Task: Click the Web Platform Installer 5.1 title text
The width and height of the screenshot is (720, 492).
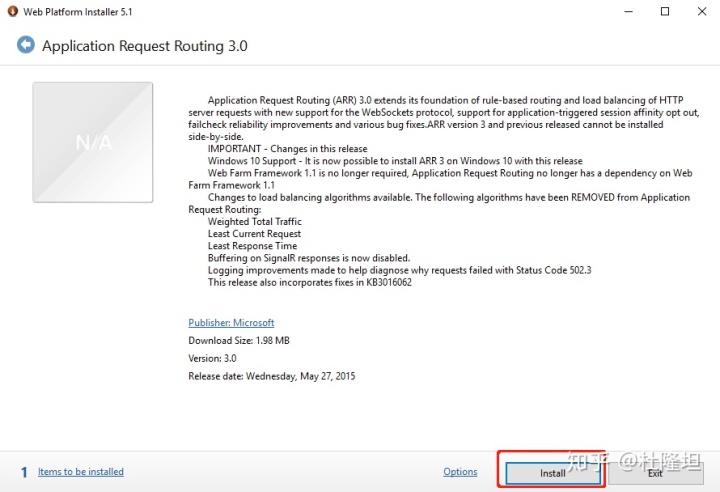Action: tap(78, 12)
